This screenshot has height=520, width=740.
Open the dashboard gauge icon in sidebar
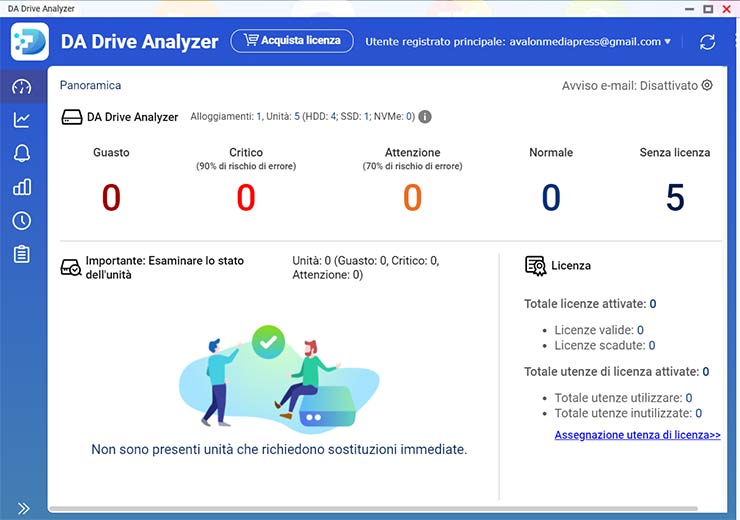[x=21, y=87]
